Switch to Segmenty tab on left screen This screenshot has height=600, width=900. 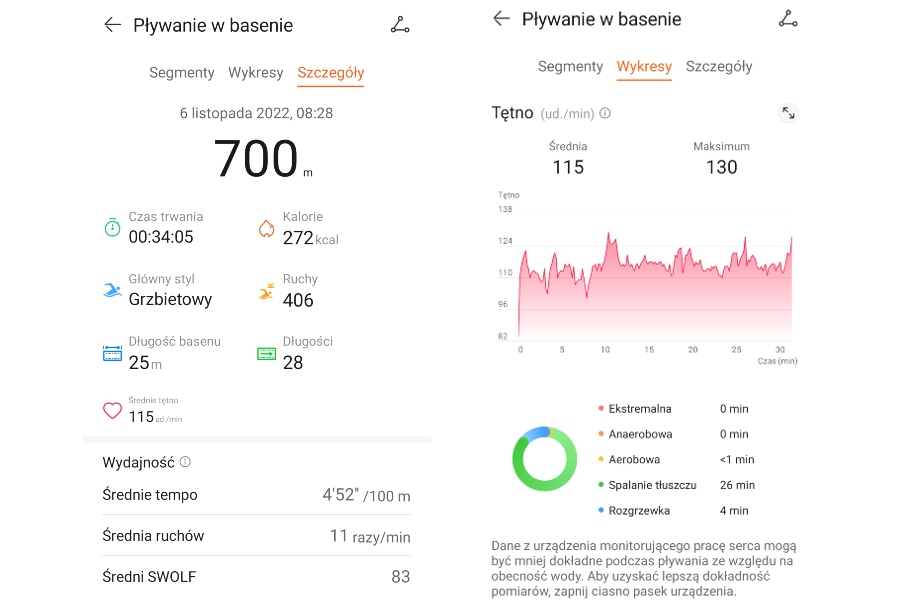coord(181,73)
